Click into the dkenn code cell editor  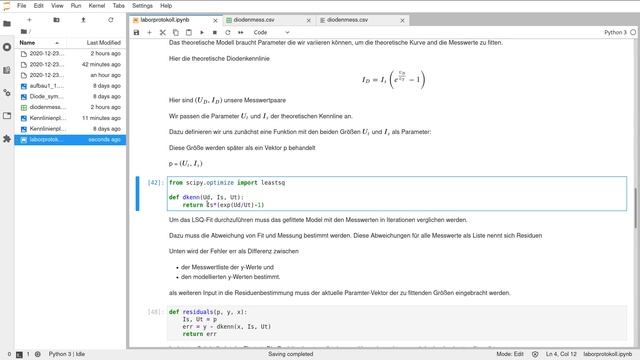click(397, 193)
